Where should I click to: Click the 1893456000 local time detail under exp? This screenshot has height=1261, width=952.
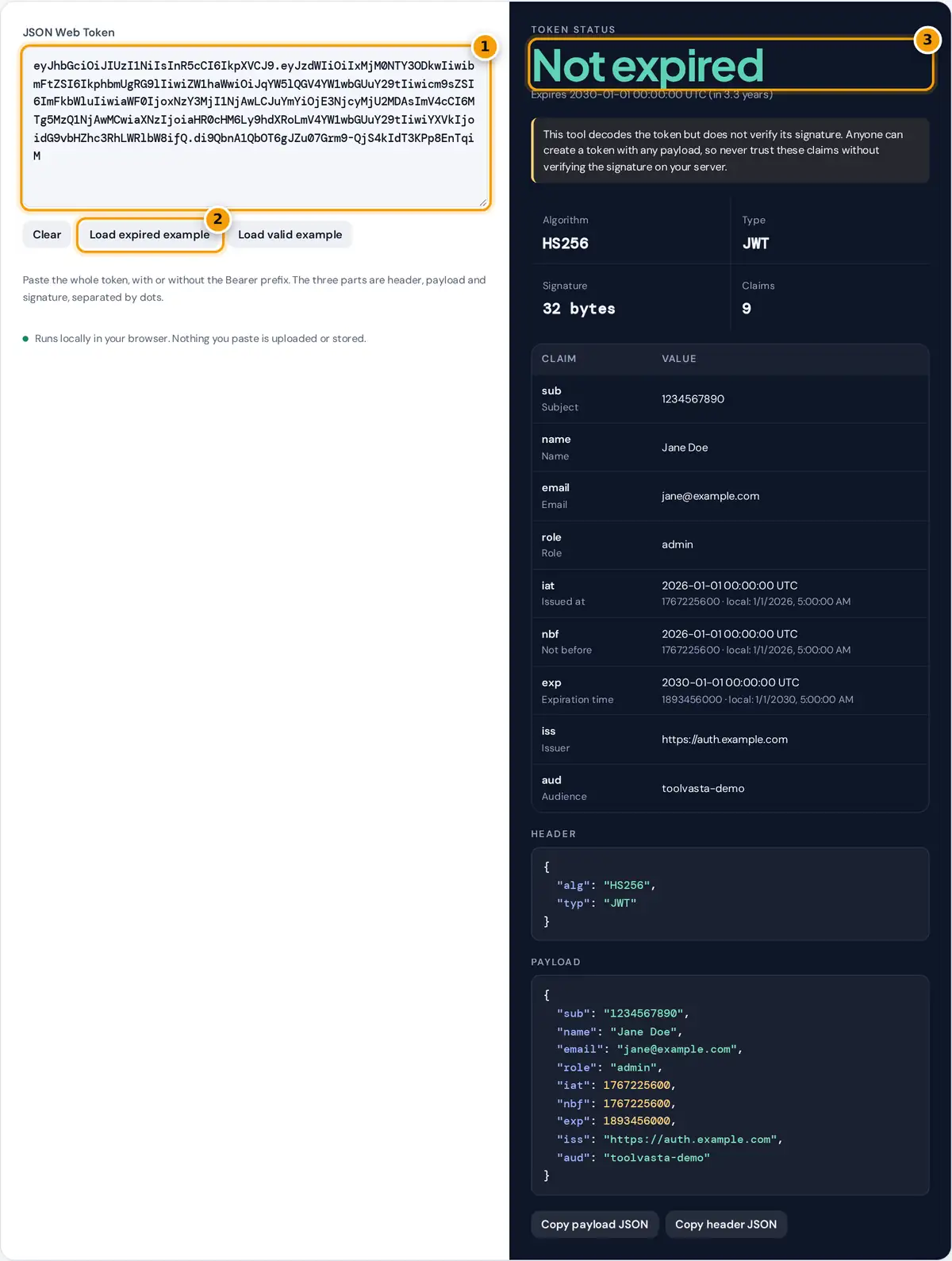tap(758, 700)
